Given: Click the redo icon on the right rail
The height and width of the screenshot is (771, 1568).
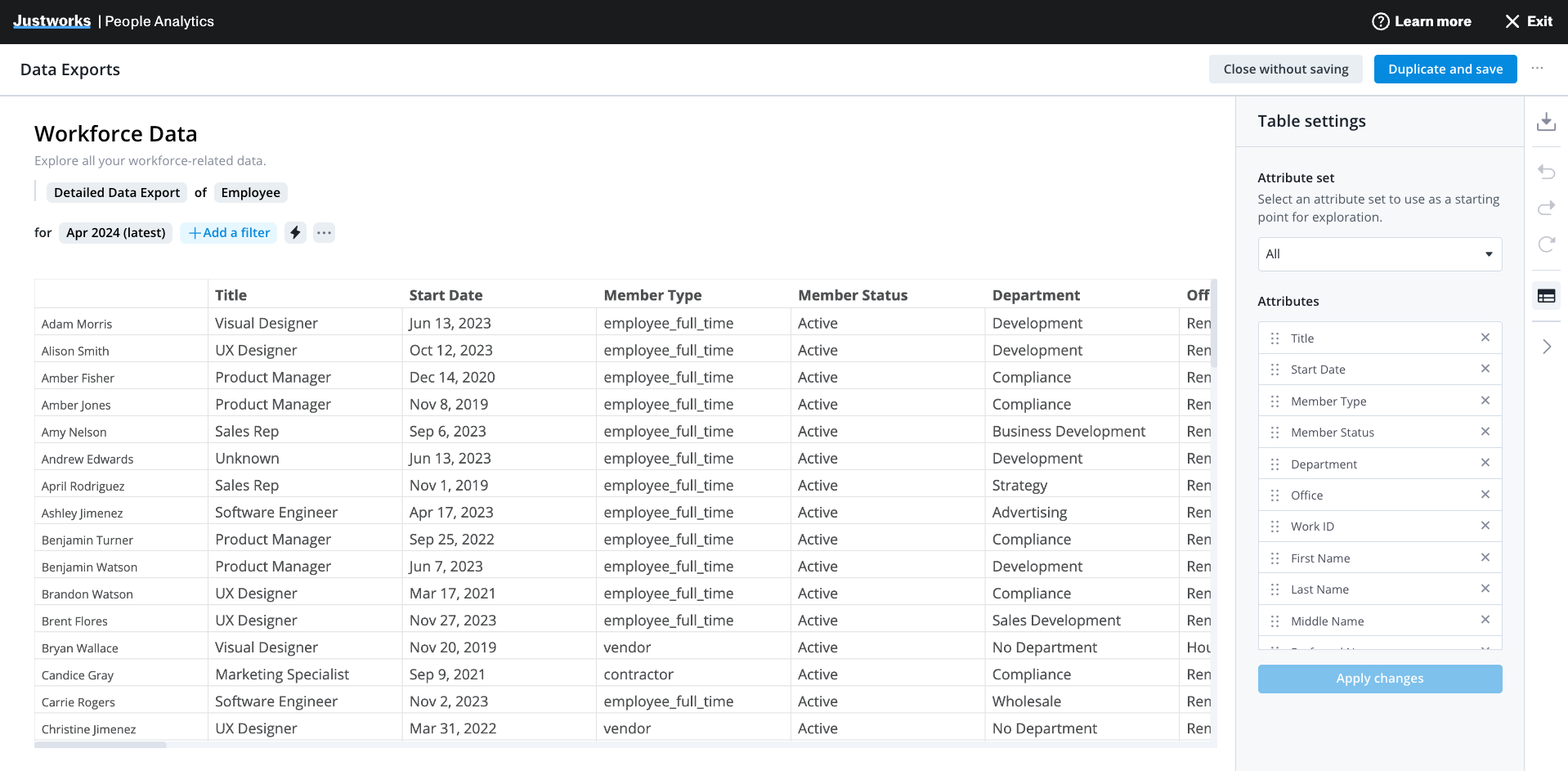Looking at the screenshot, I should coord(1547,208).
